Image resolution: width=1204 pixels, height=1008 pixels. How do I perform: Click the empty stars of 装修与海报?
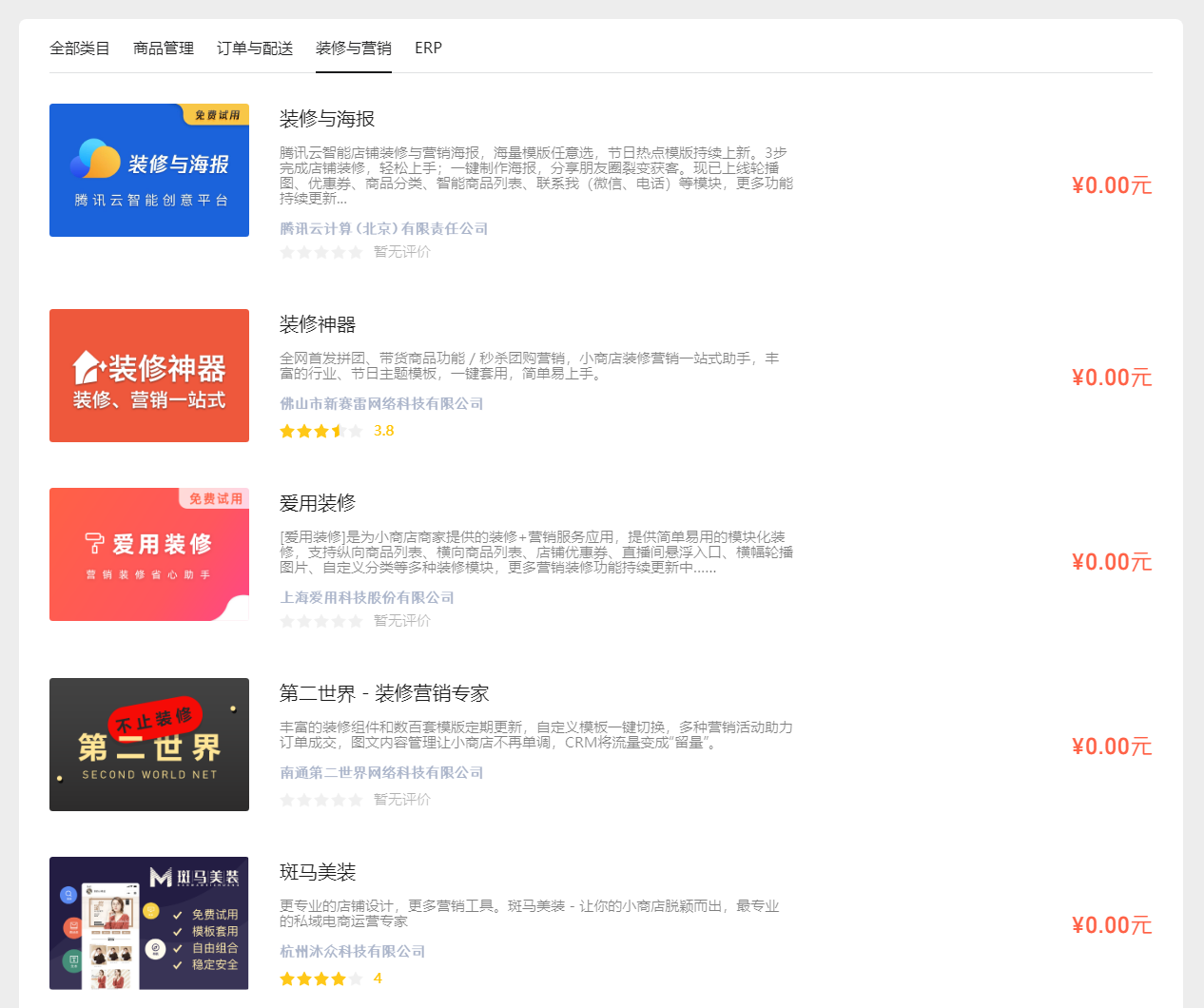click(x=321, y=252)
